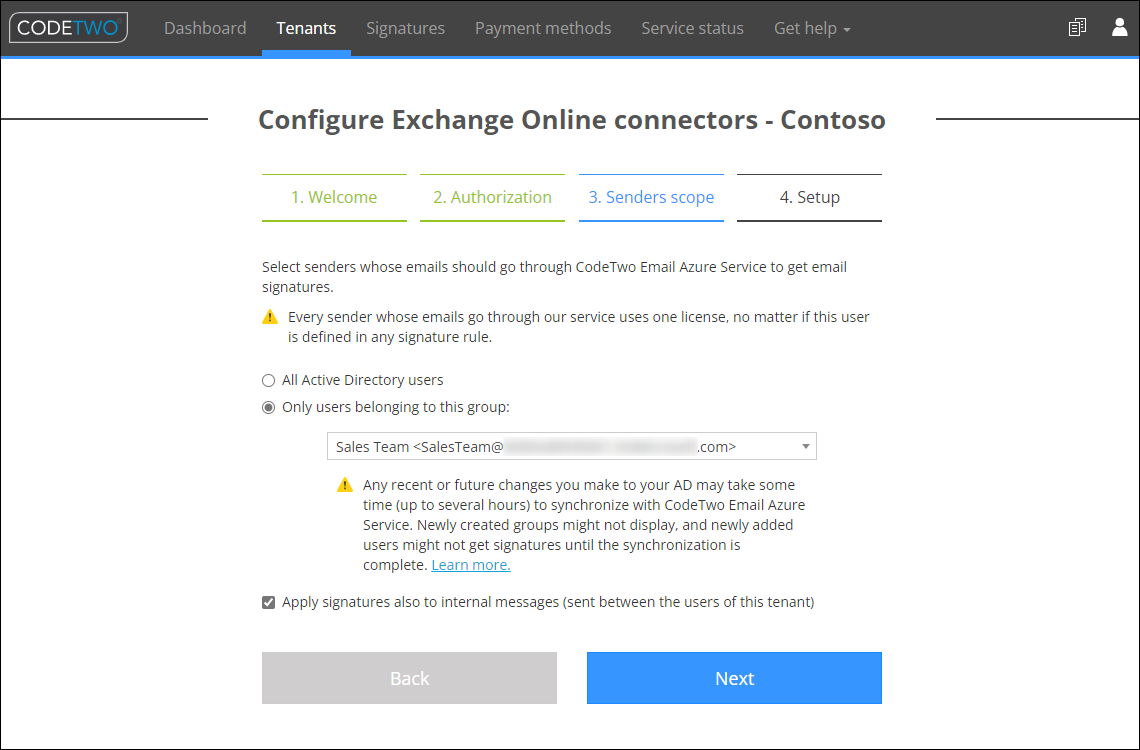
Task: Open the documents icon in header
Action: tap(1077, 28)
